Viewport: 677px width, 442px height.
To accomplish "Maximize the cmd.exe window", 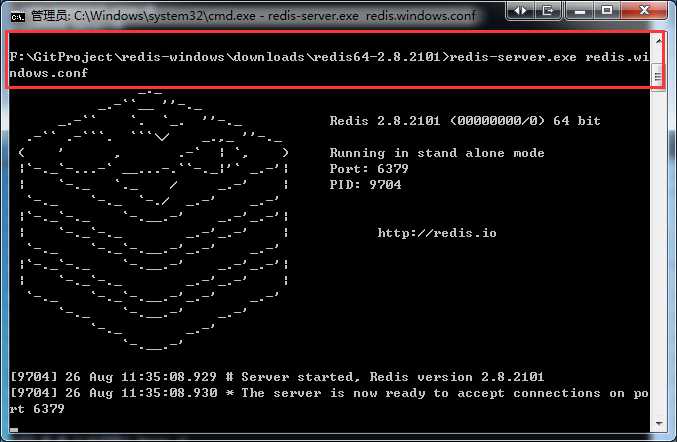I will click(x=607, y=10).
